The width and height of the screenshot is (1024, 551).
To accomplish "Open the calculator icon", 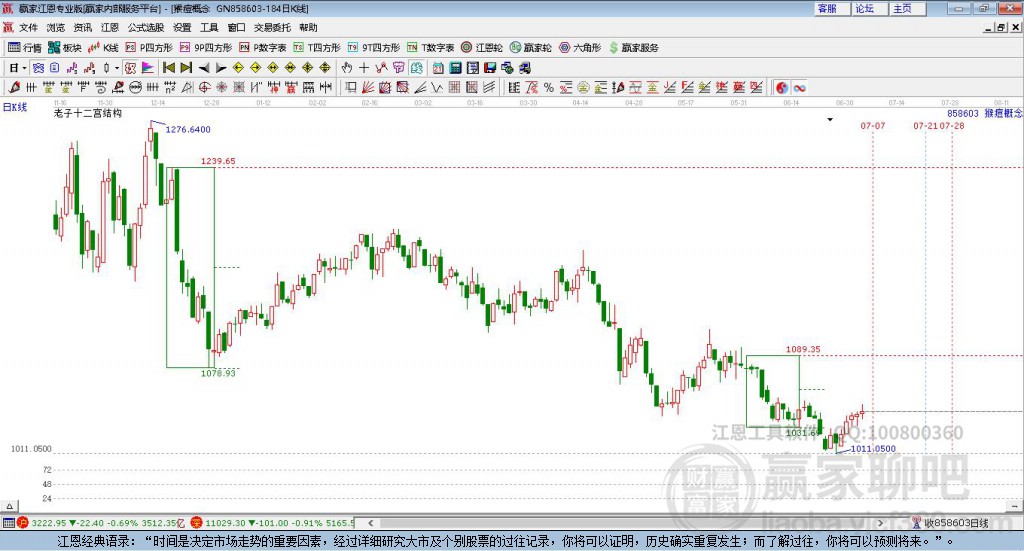I will pyautogui.click(x=455, y=68).
